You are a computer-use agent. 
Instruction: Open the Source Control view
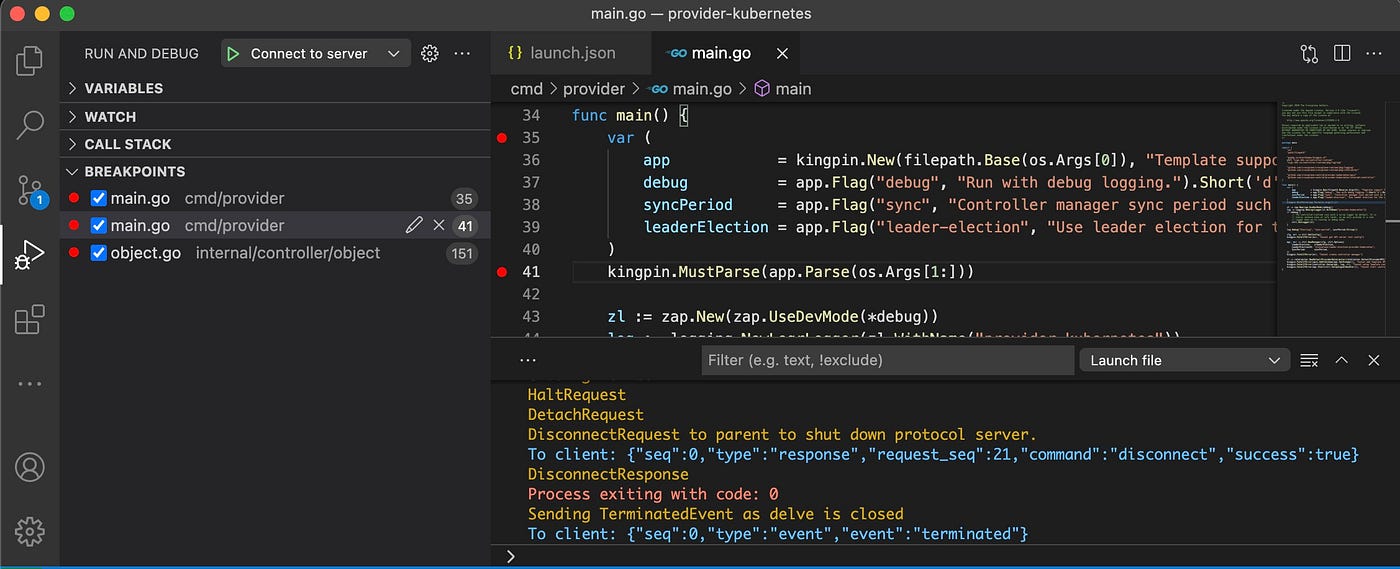(x=30, y=190)
